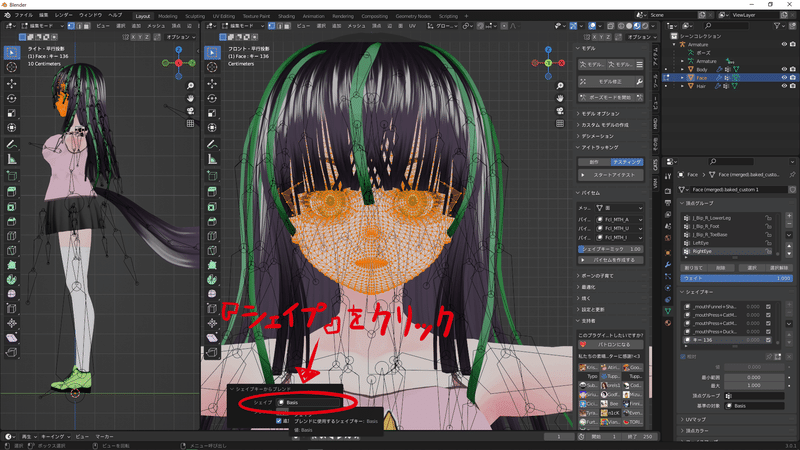800x450 pixels.
Task: Open ファイル menu
Action: tap(23, 15)
